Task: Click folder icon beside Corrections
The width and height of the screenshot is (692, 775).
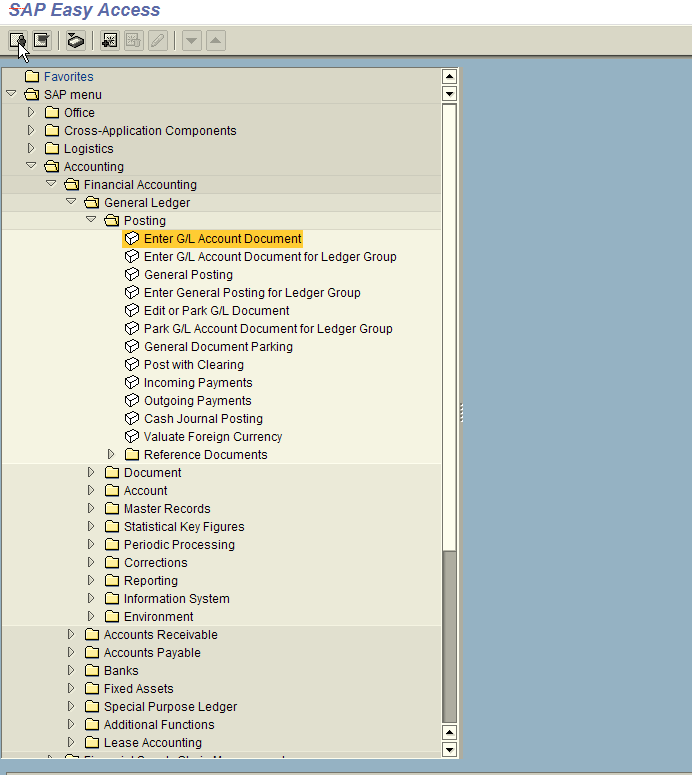Action: [x=112, y=562]
